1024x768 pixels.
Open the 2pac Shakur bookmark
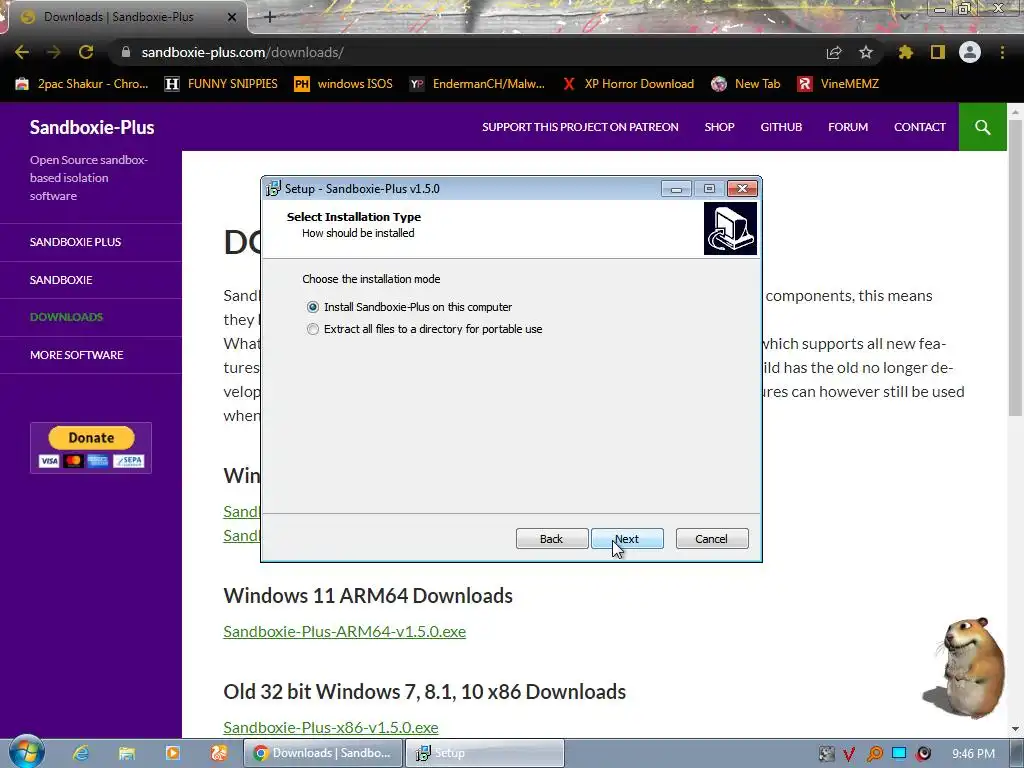tap(82, 84)
